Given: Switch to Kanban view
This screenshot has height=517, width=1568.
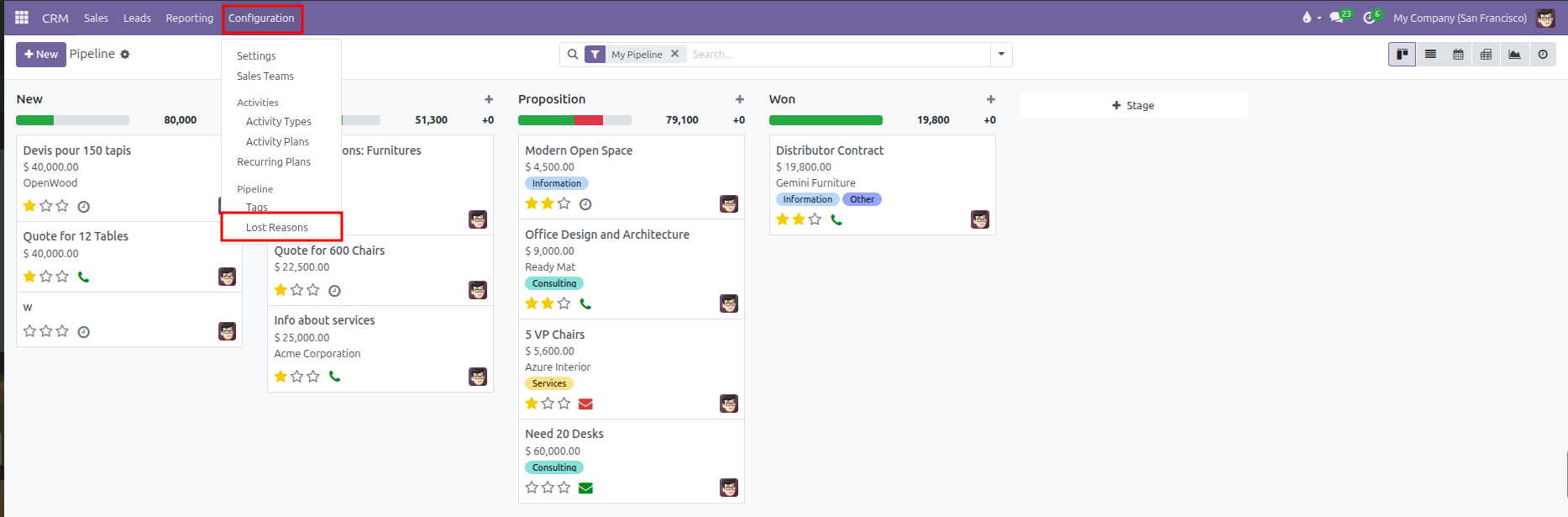Looking at the screenshot, I should [1402, 54].
